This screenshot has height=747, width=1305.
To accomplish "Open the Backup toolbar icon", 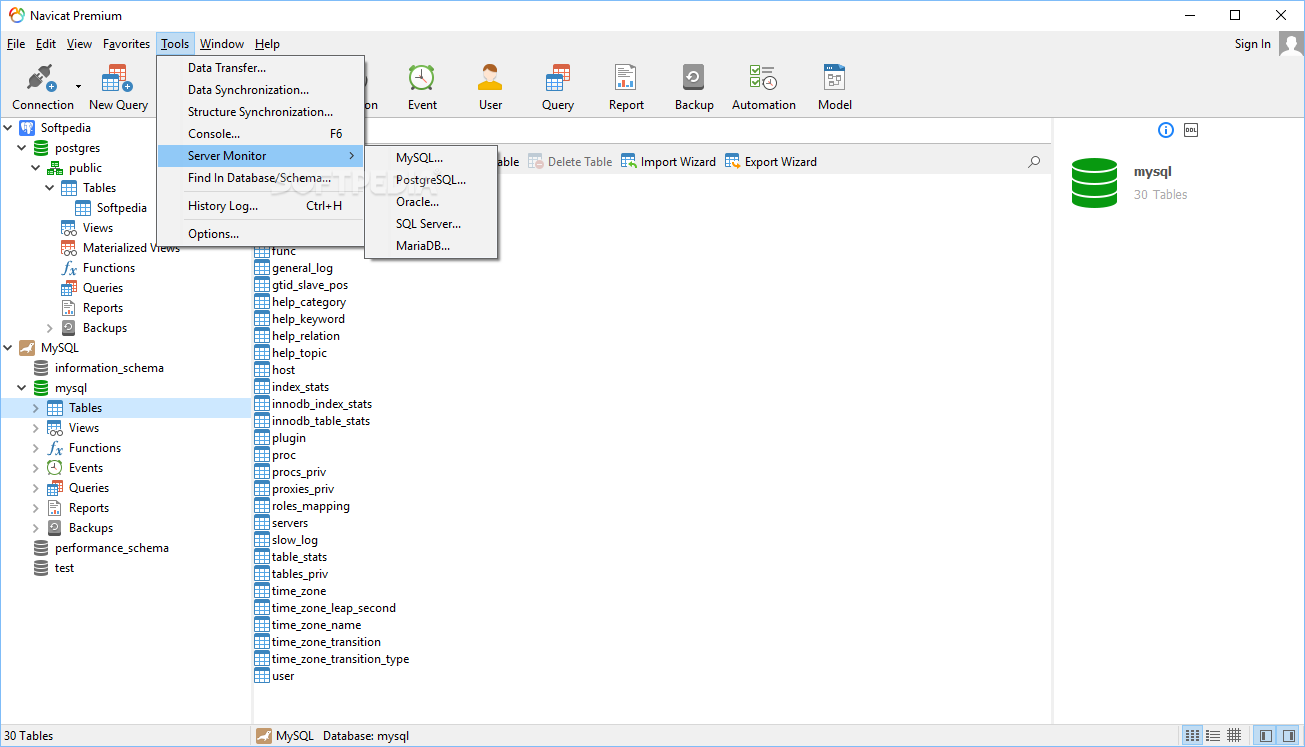I will click(694, 87).
